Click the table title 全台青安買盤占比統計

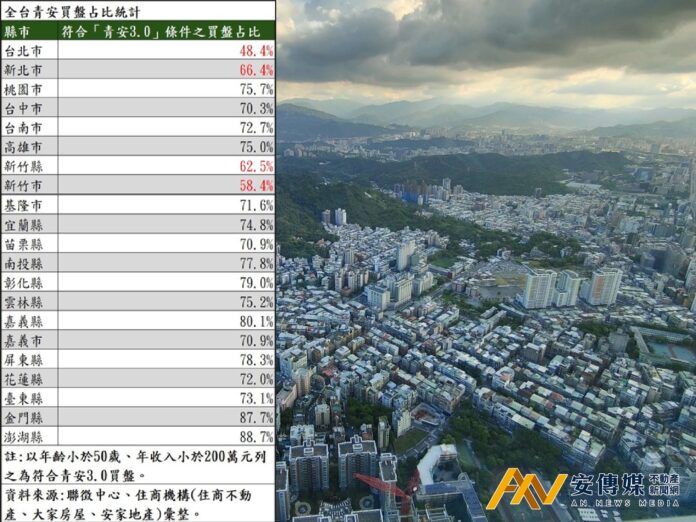click(x=72, y=12)
